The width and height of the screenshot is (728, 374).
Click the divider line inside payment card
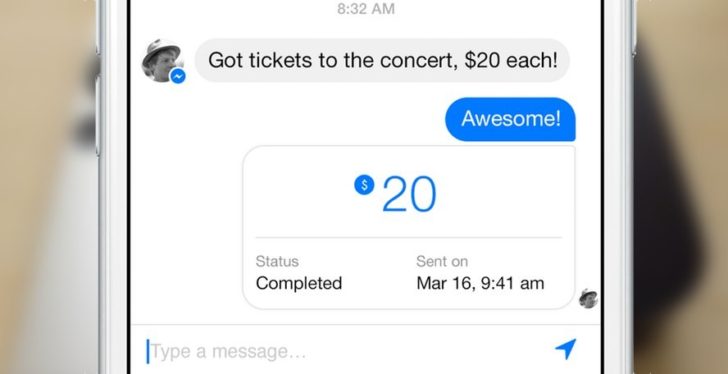(x=409, y=238)
